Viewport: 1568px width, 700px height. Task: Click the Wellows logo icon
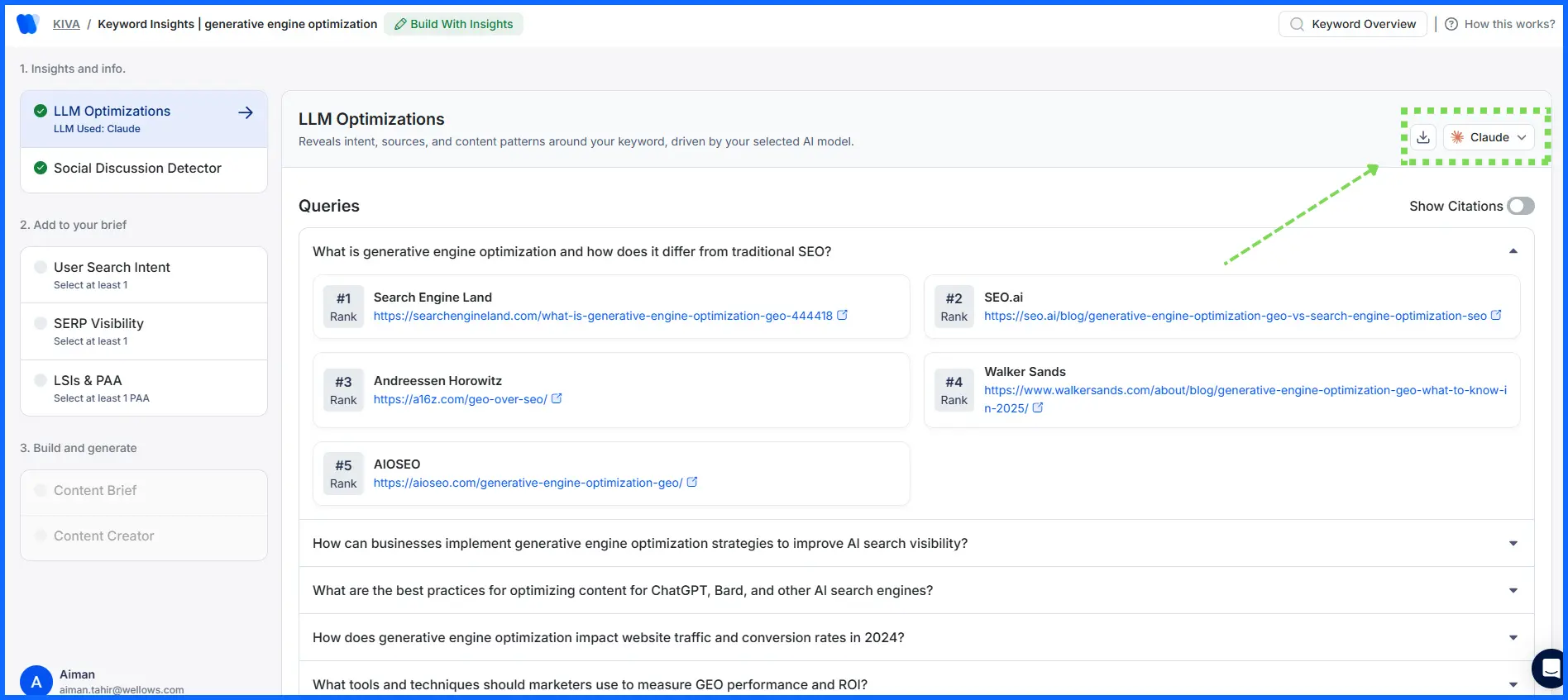click(27, 24)
